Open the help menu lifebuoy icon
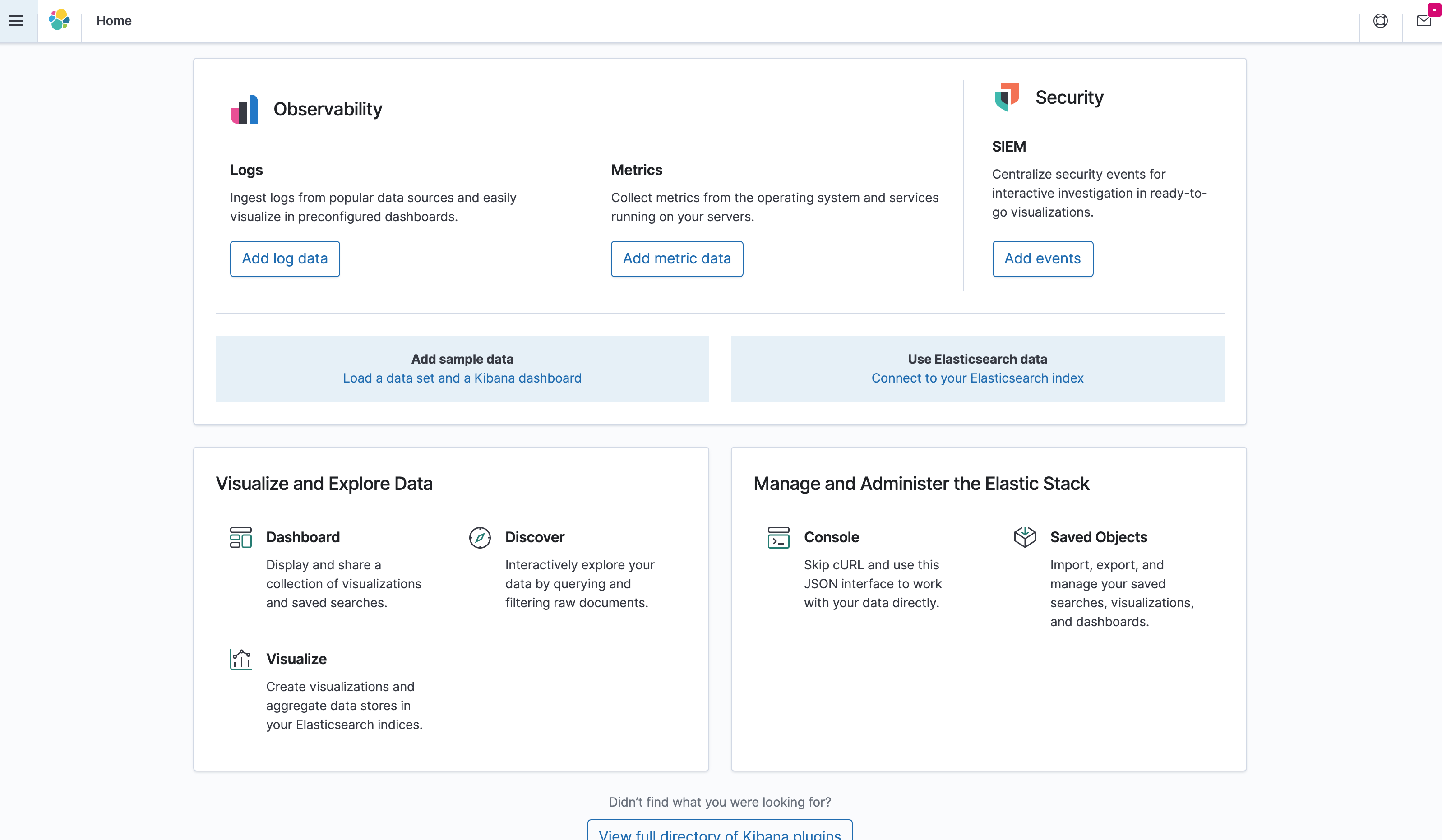The image size is (1442, 840). pyautogui.click(x=1380, y=21)
